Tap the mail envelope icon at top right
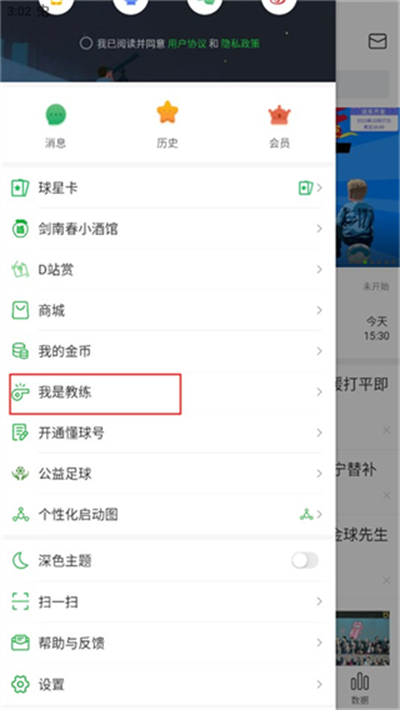This screenshot has width=400, height=710. pos(377,41)
